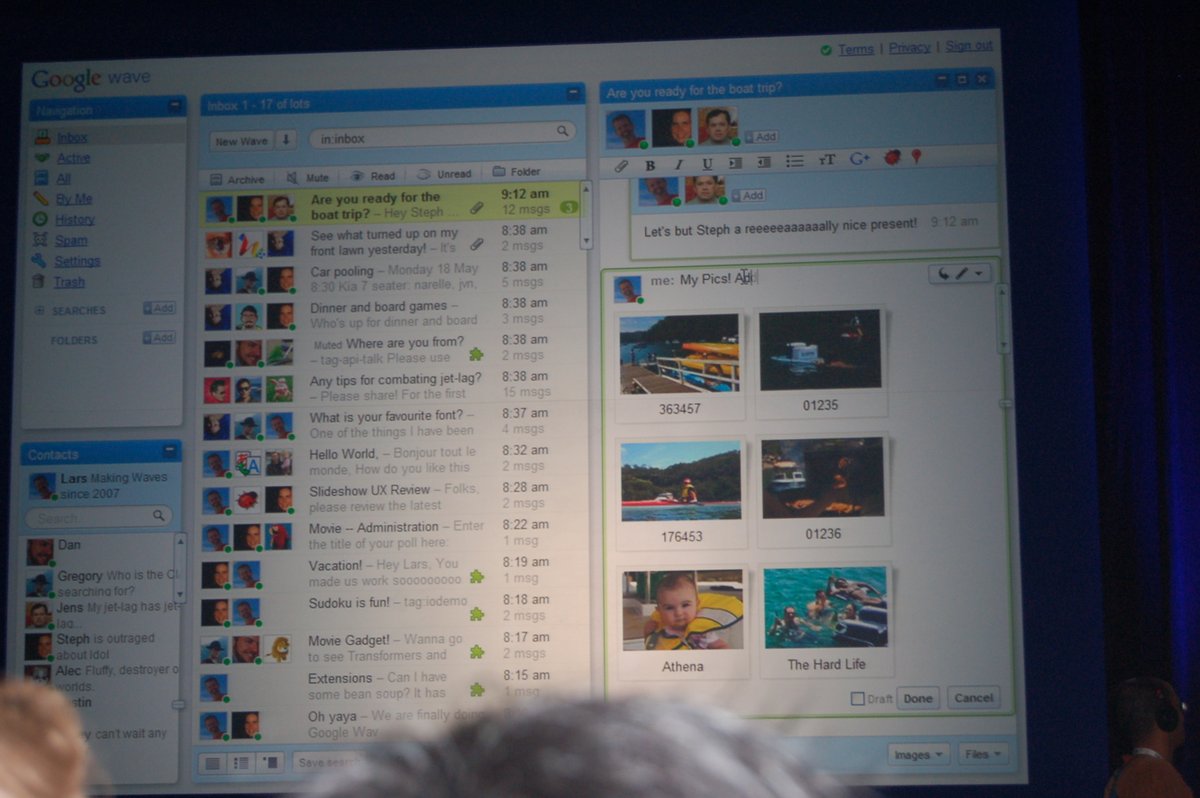The height and width of the screenshot is (798, 1200).
Task: Add a new saved search in SEARCHES
Action: pyautogui.click(x=158, y=308)
